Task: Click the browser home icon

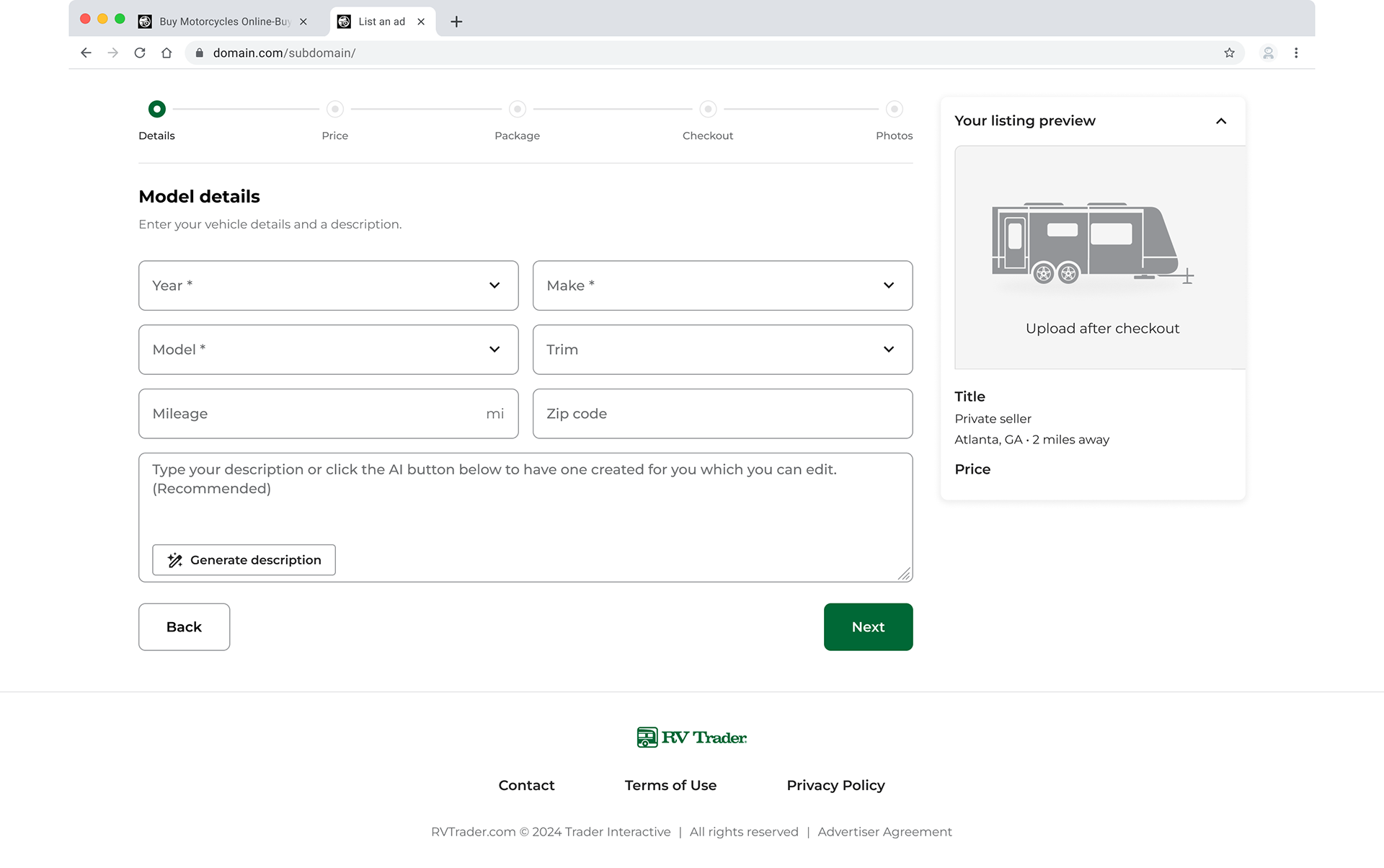Action: pos(167,53)
